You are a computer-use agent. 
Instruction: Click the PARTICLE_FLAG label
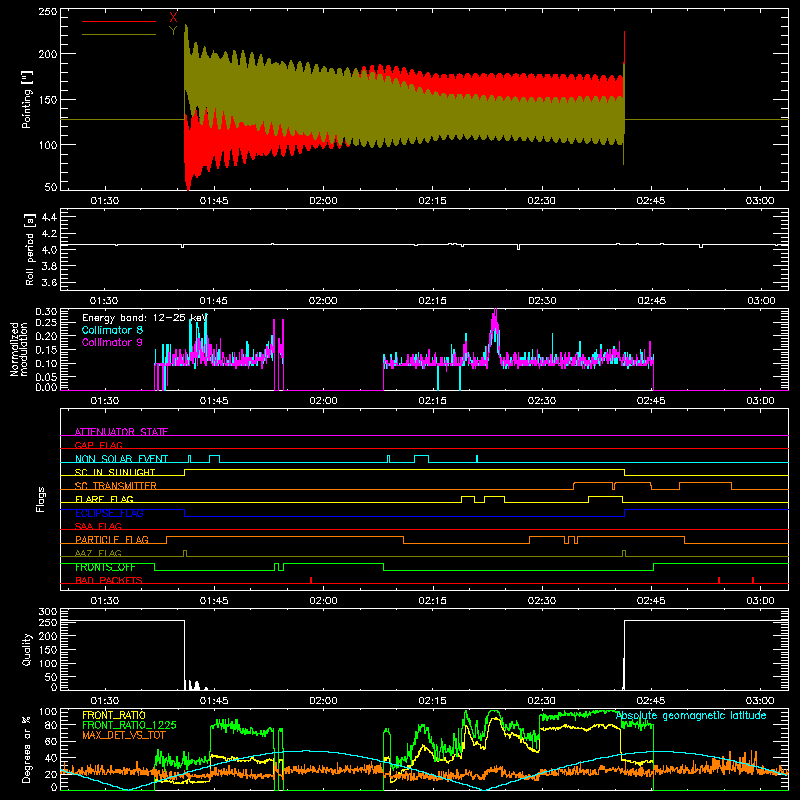point(112,540)
